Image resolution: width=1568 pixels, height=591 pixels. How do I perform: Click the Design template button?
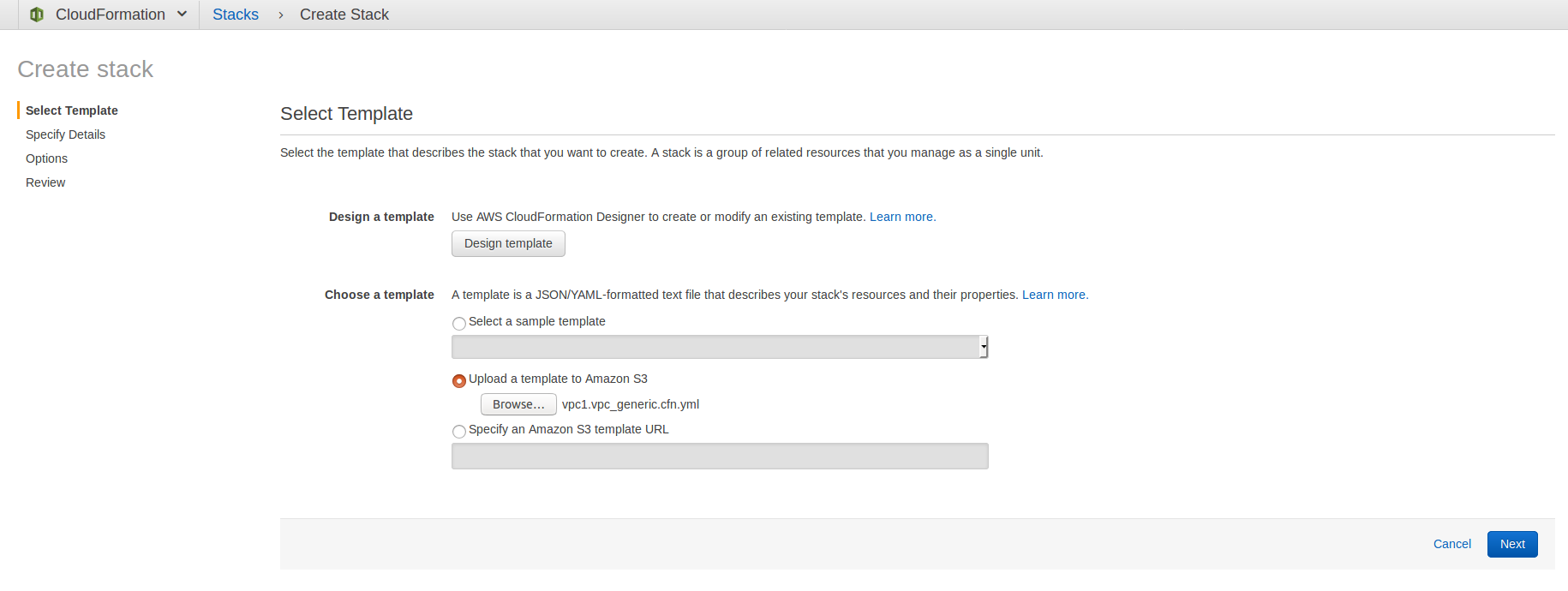[508, 243]
